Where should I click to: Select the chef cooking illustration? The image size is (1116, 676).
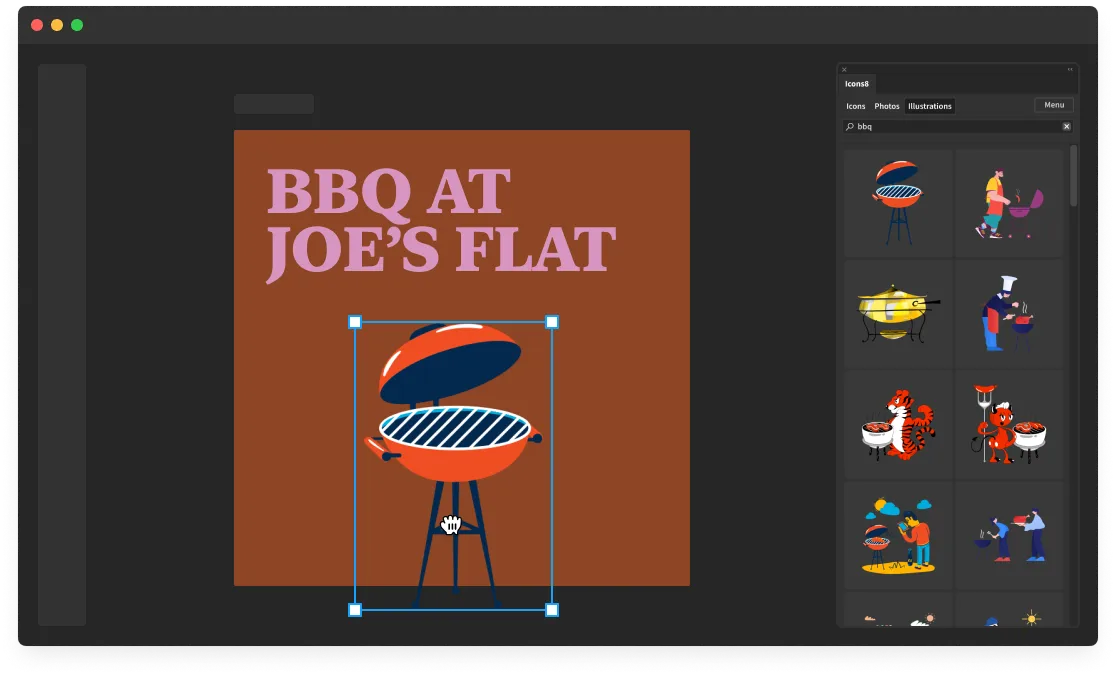point(1009,313)
